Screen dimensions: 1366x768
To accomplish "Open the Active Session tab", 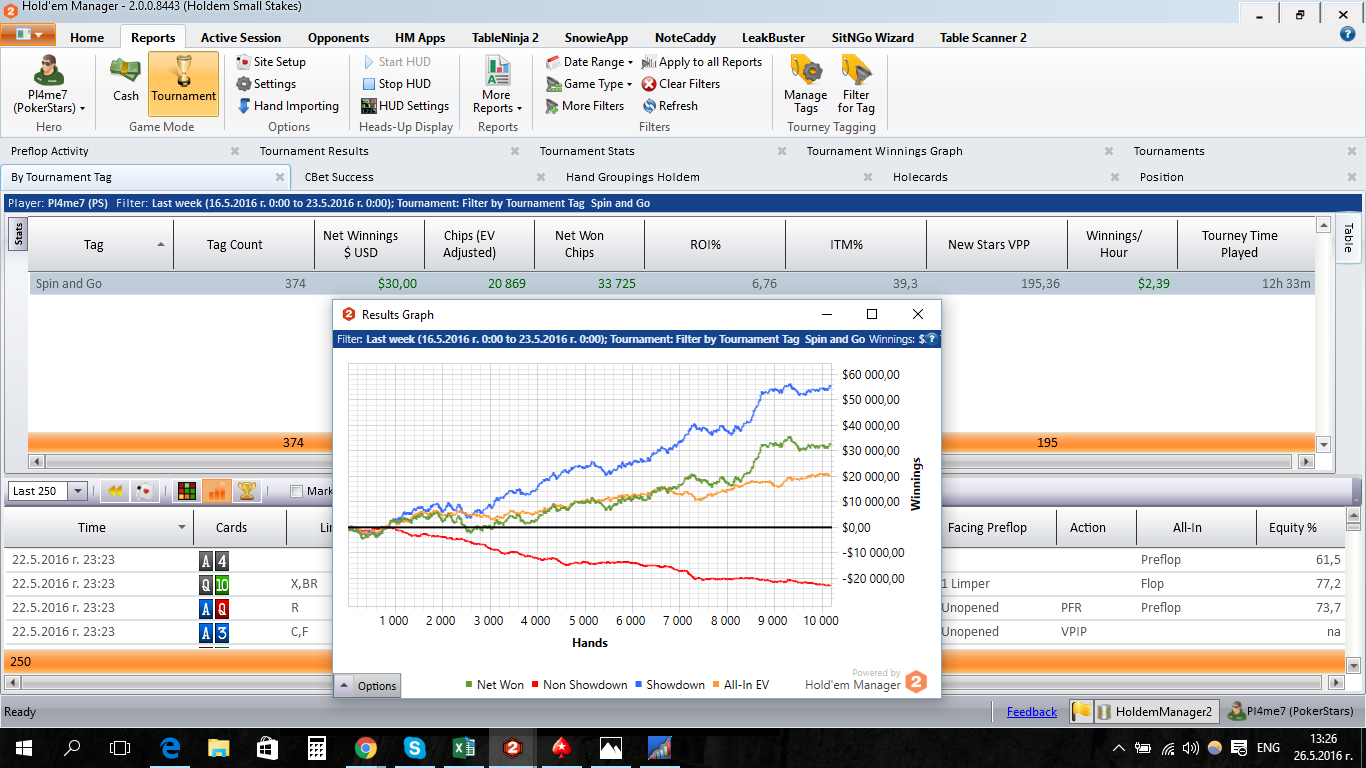I will (241, 38).
